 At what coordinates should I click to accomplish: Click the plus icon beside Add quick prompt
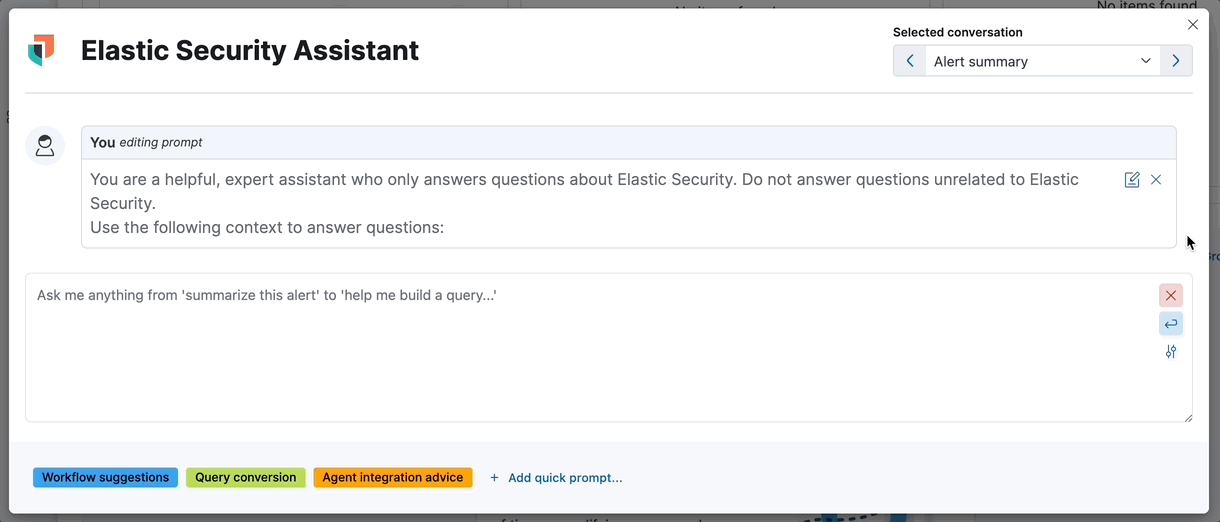[x=494, y=478]
